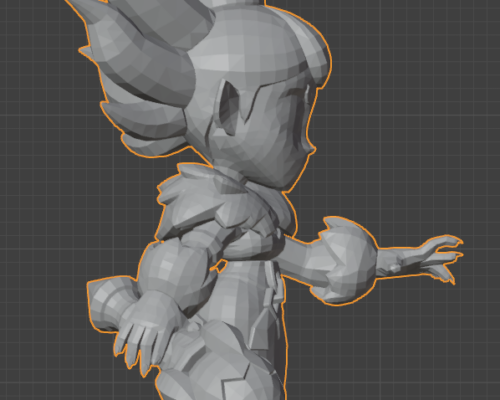
Task: Click the near puffy shoulder sleeve
Action: point(173,267)
